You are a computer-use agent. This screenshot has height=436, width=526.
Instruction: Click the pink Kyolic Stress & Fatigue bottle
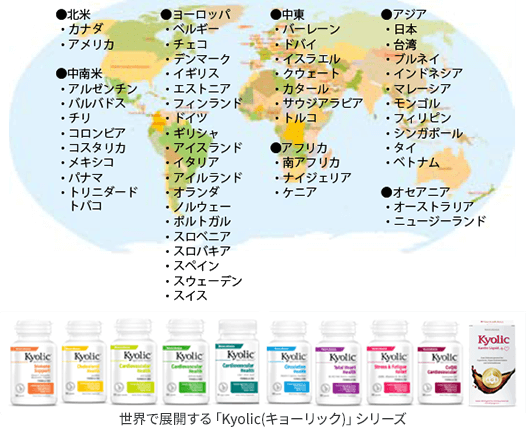pyautogui.click(x=390, y=362)
